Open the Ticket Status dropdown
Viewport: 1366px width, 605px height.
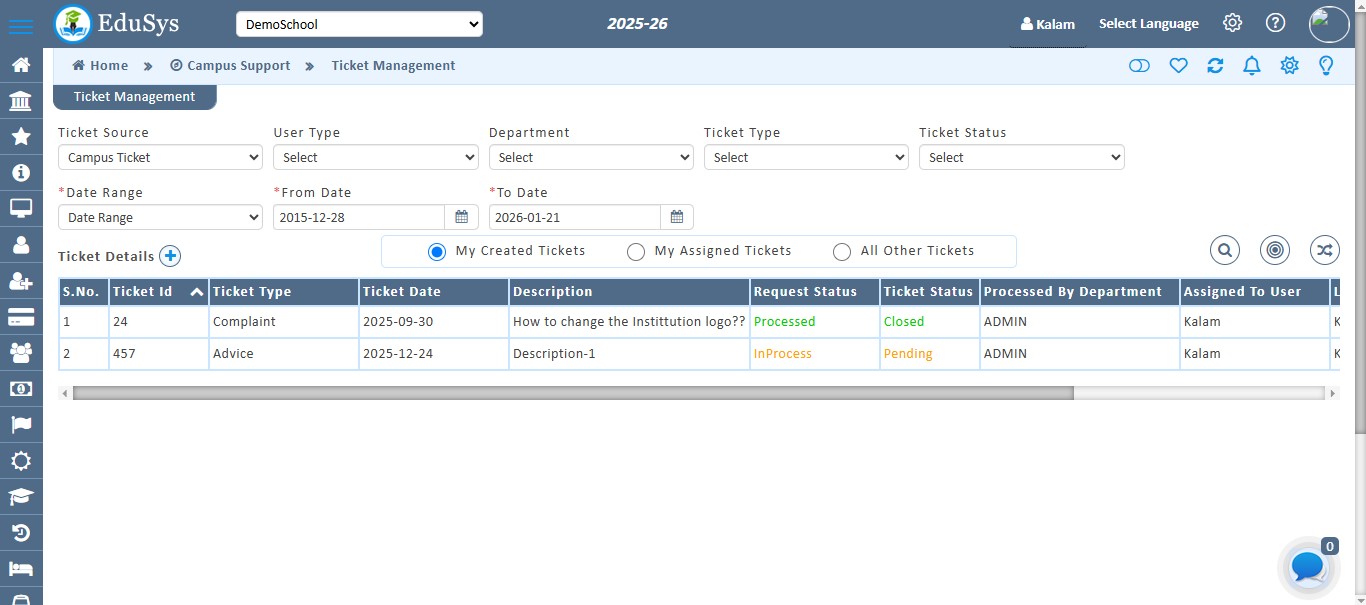[x=1021, y=157]
